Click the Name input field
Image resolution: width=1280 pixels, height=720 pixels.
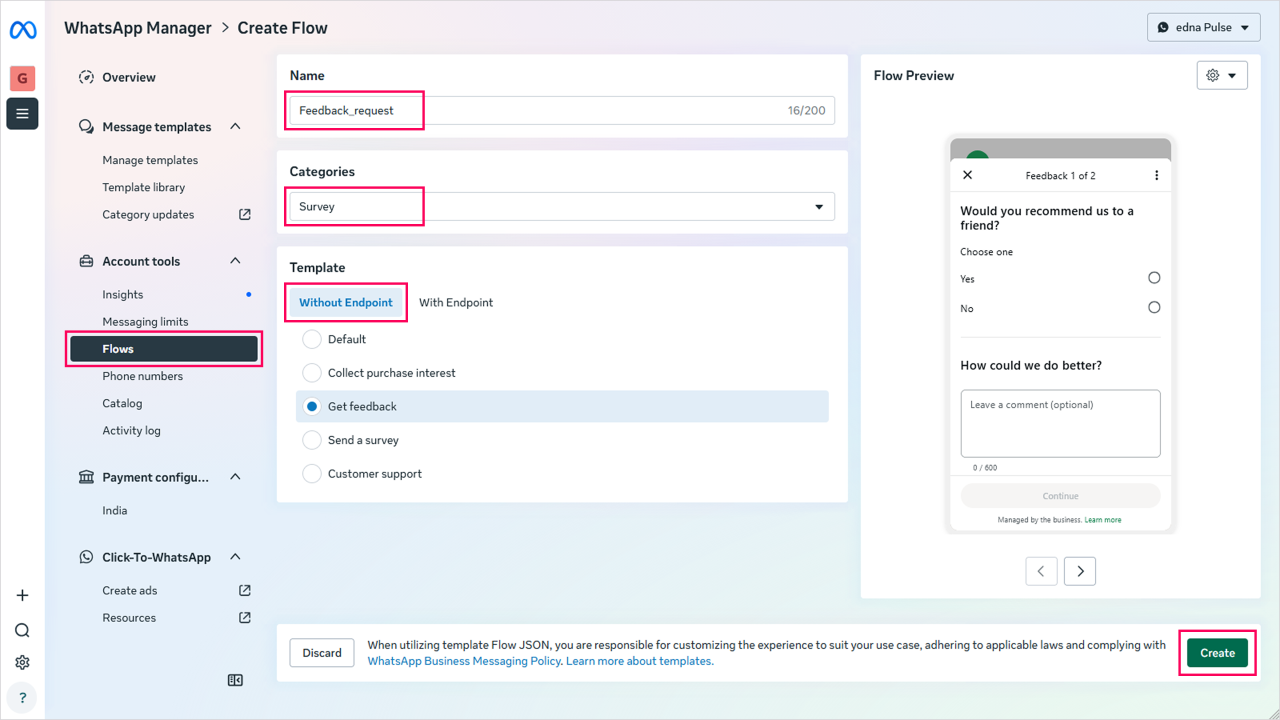click(x=562, y=111)
